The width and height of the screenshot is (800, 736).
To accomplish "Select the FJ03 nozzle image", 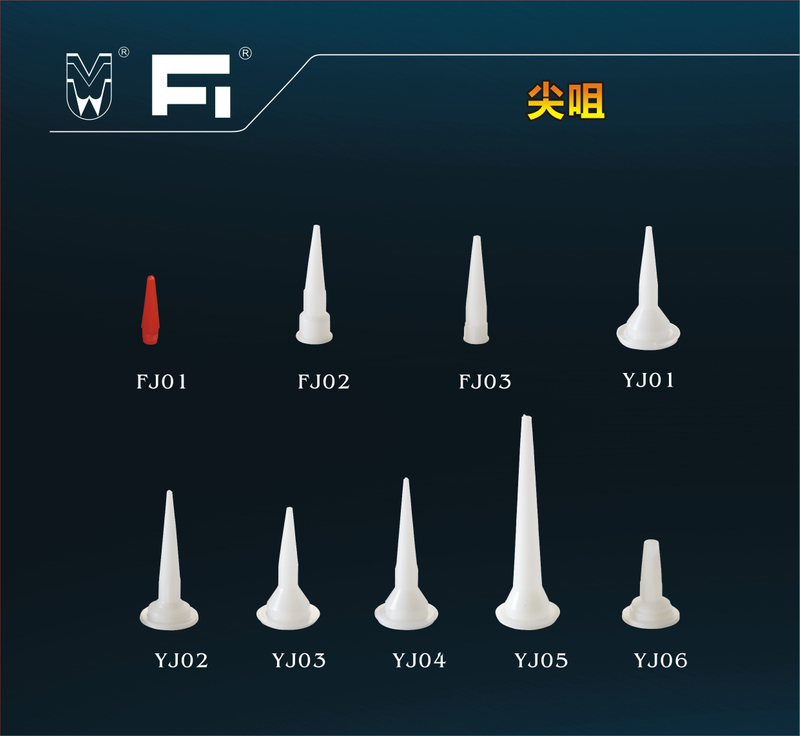I will click(x=476, y=290).
